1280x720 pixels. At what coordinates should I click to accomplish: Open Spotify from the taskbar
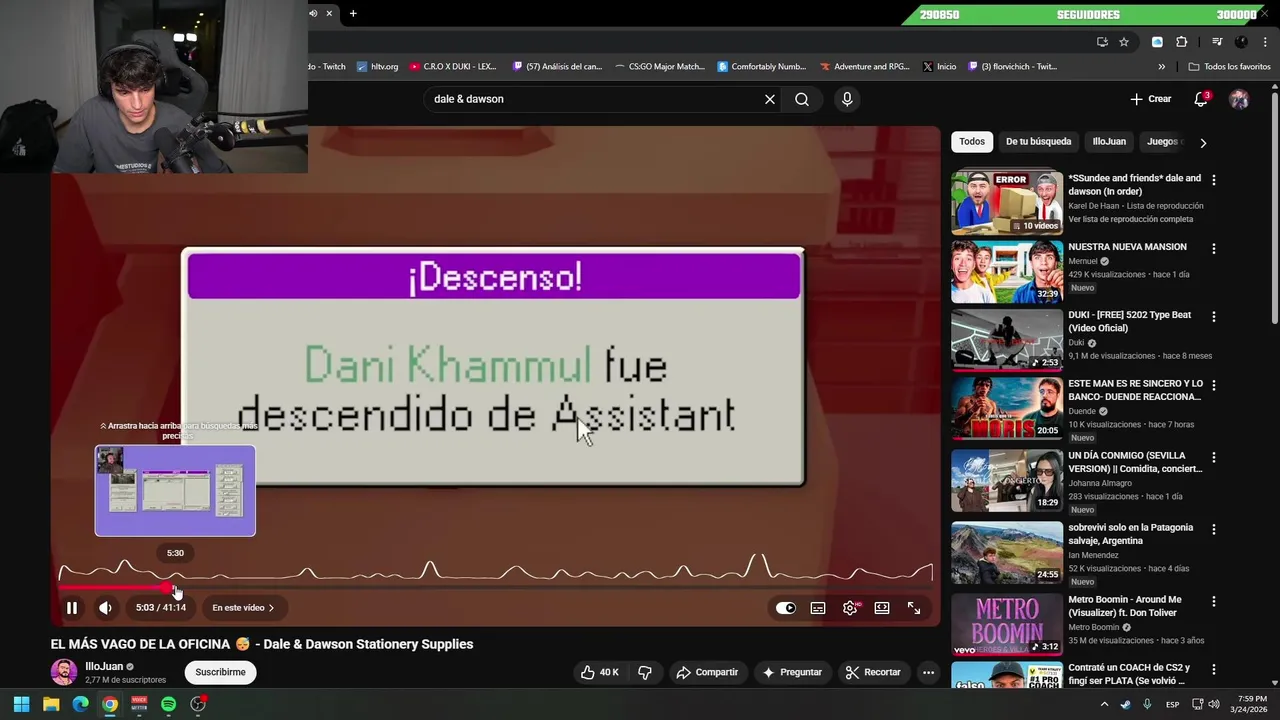(168, 704)
